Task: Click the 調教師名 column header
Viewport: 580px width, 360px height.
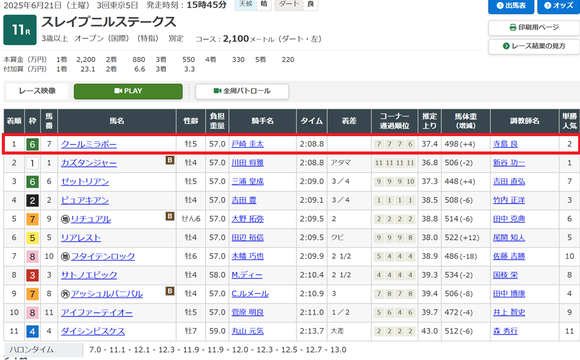Action: pos(525,121)
